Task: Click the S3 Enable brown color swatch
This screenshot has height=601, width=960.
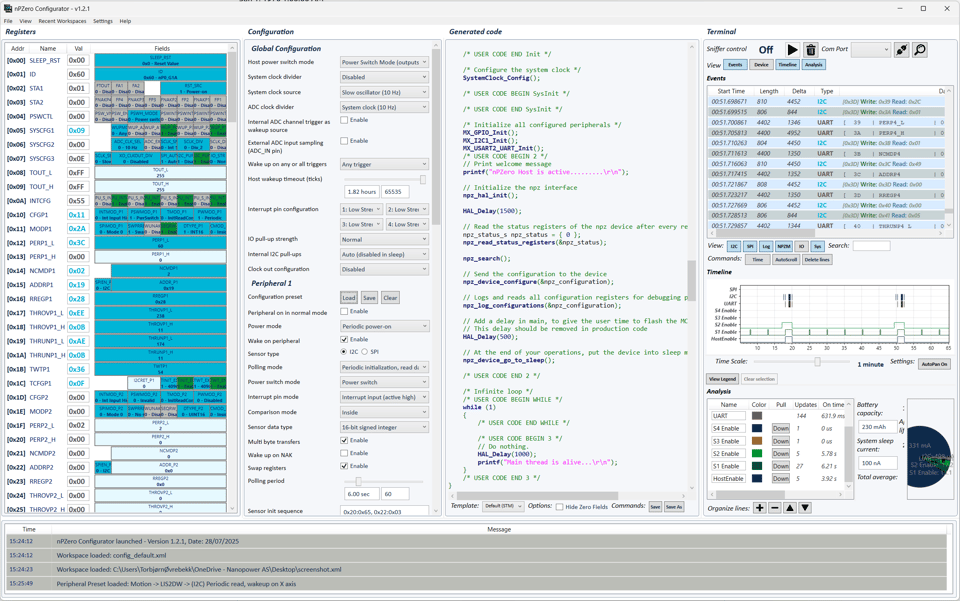Action: (757, 441)
